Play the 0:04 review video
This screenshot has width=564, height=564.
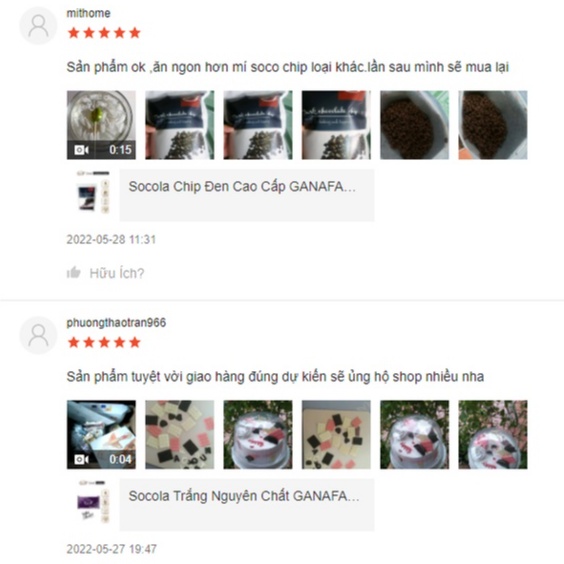tap(101, 435)
